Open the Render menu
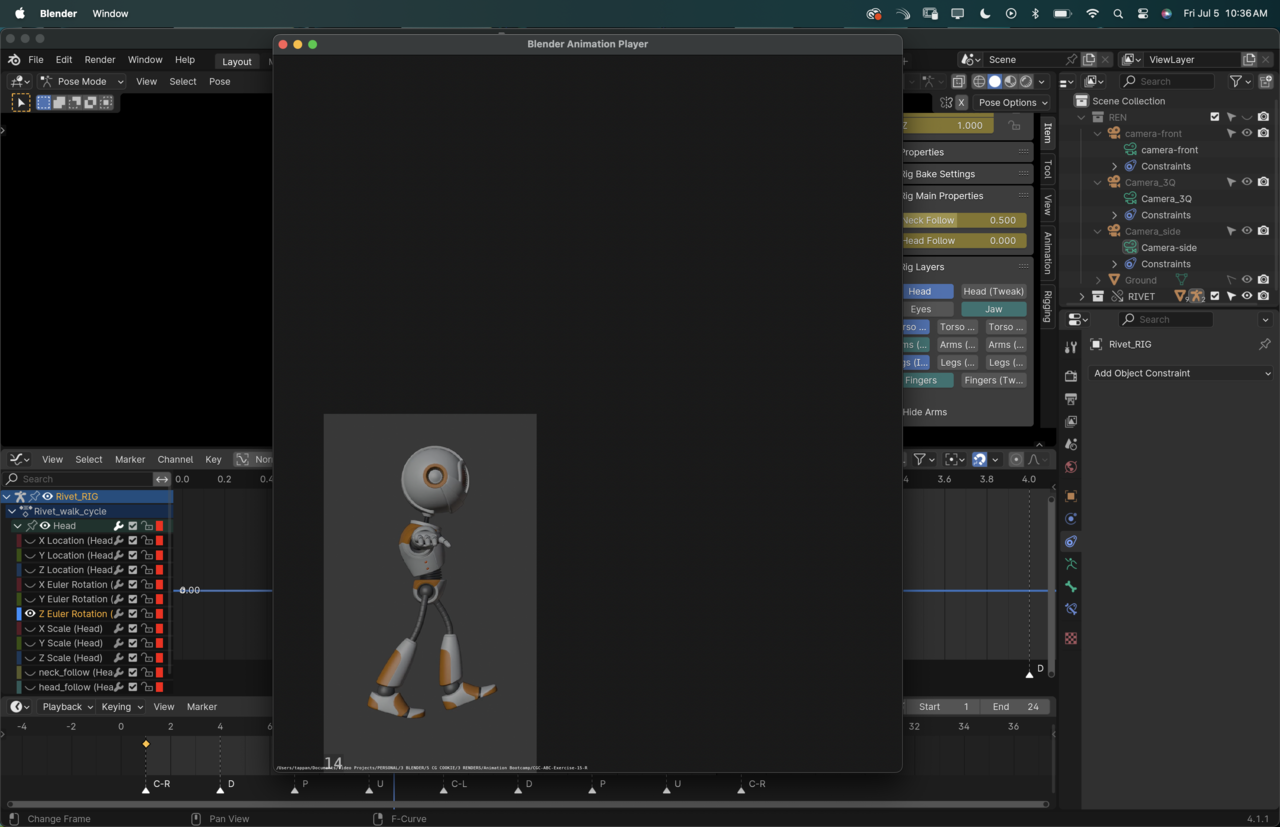 [x=100, y=60]
